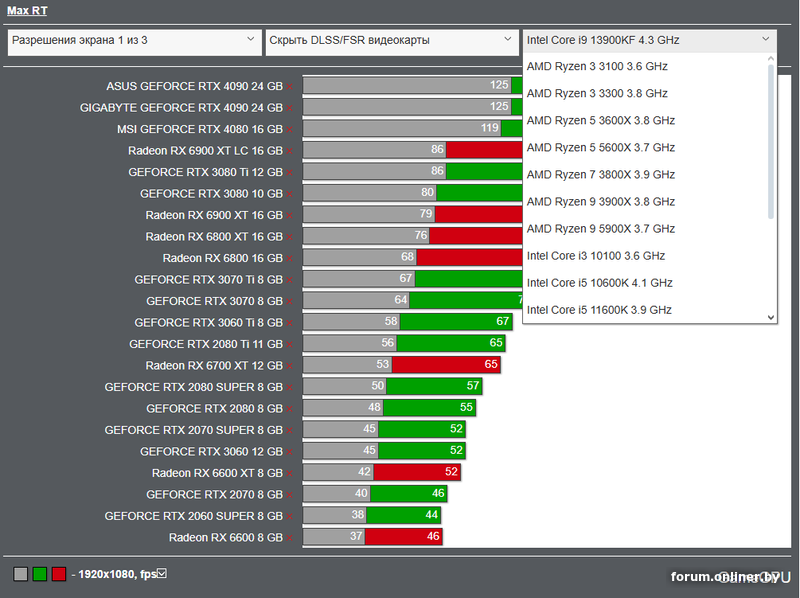
Task: Click the GEFORCE RTX 3060 Ti 8 GB label
Action: point(208,323)
